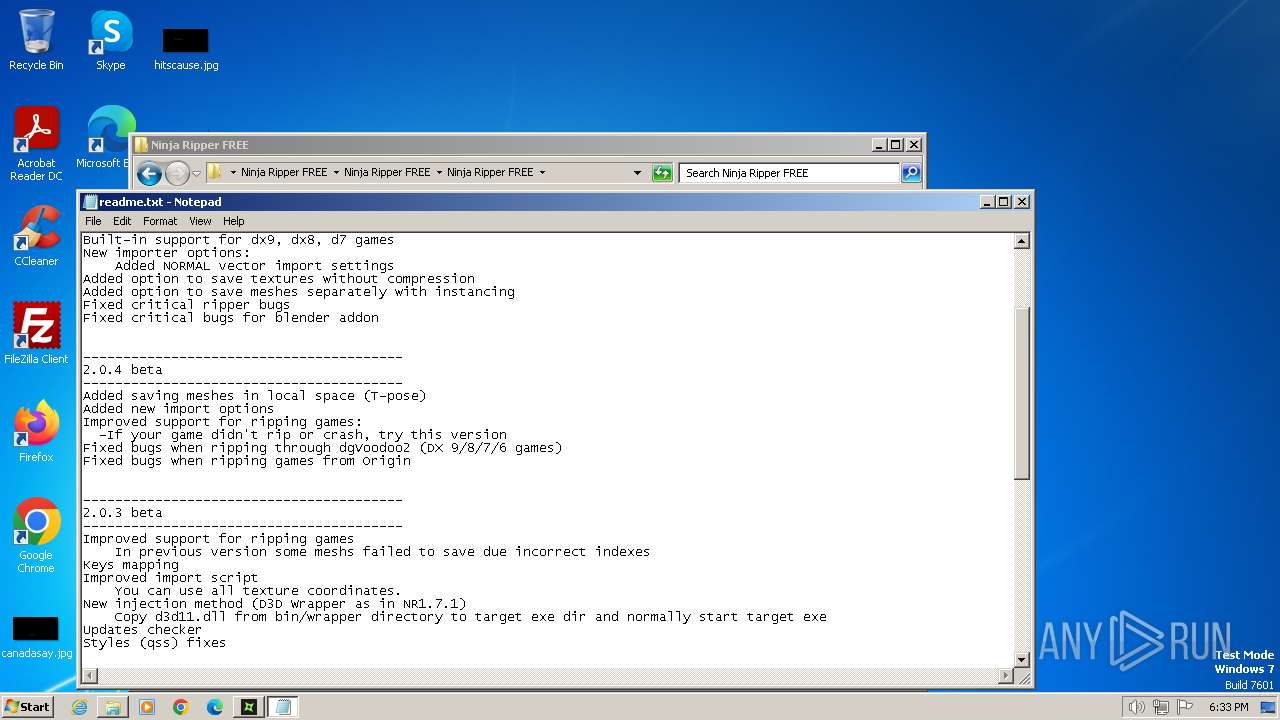
Task: Click the line "Improved import script"
Action: coord(170,578)
